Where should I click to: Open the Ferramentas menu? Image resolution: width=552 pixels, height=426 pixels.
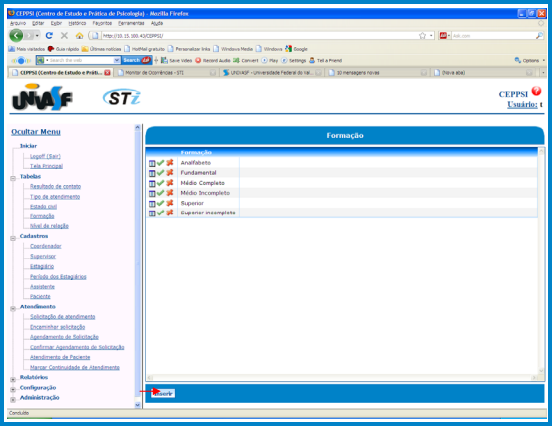click(x=131, y=23)
